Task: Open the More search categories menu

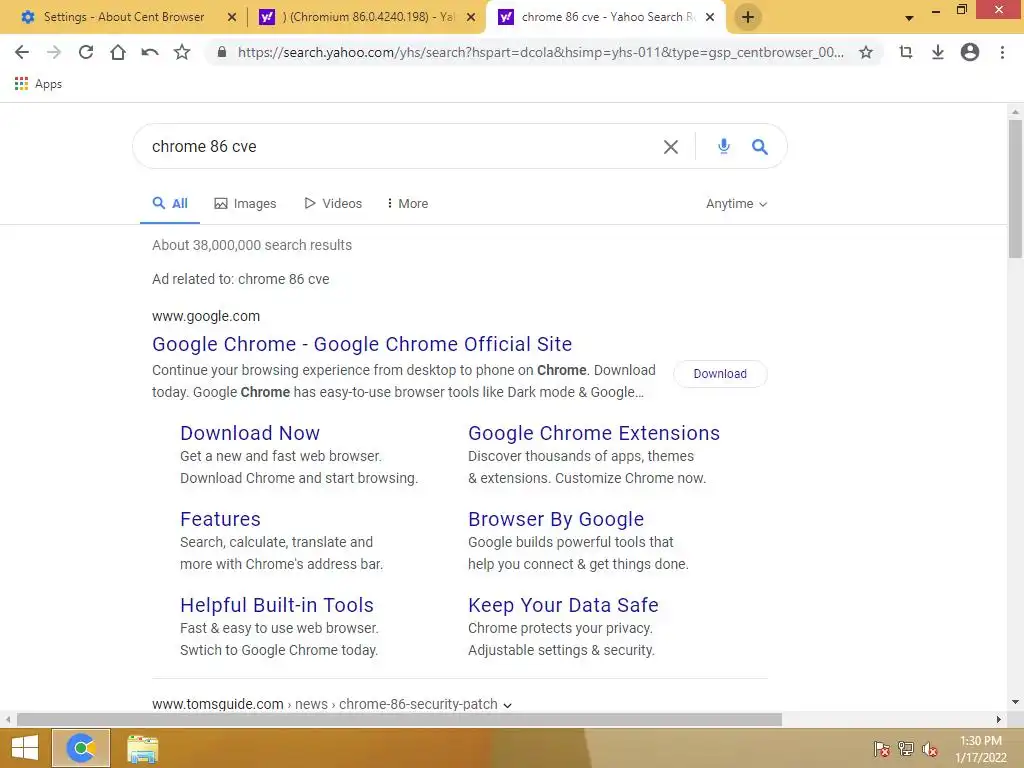Action: [x=408, y=204]
